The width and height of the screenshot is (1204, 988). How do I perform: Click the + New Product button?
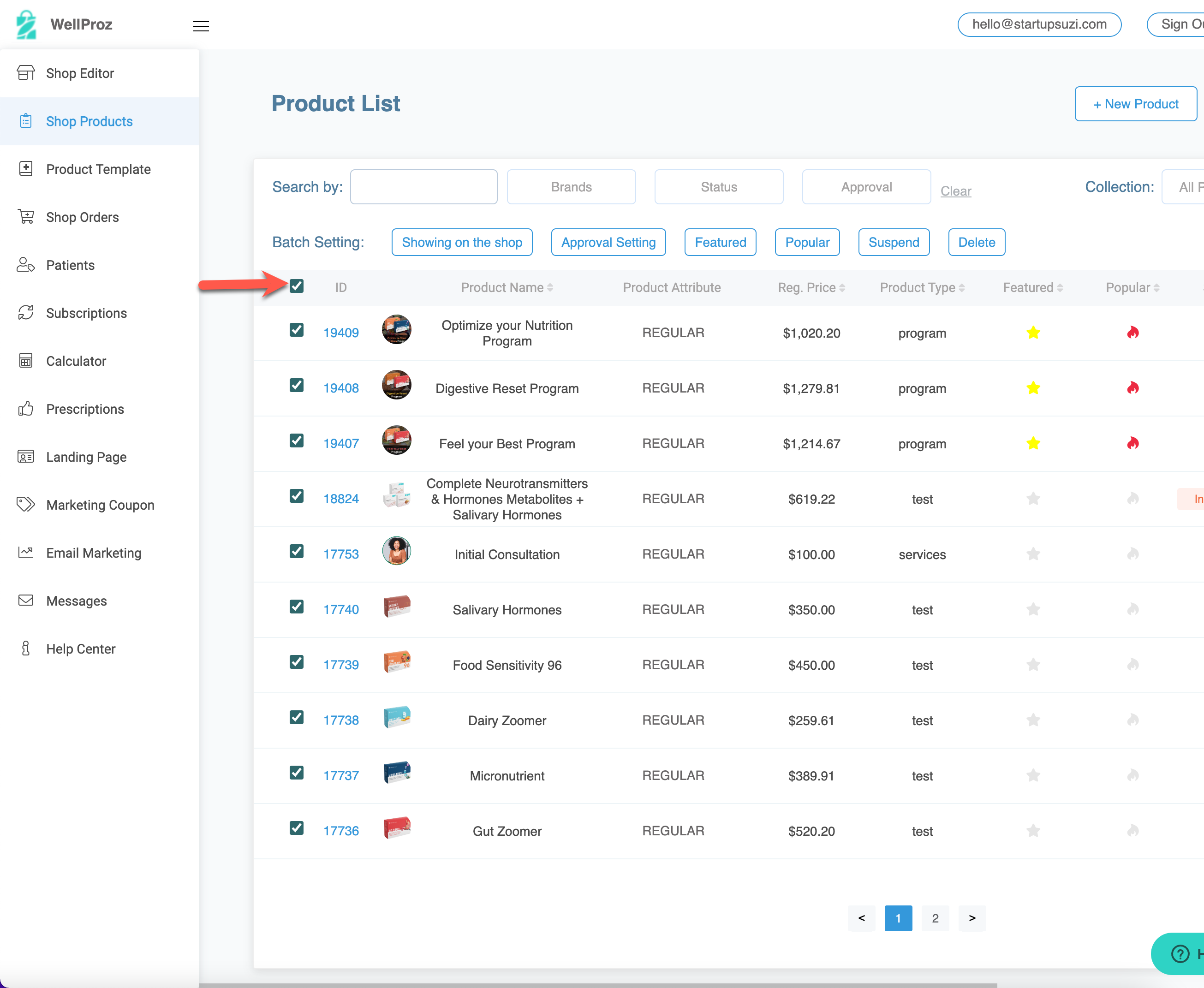pyautogui.click(x=1135, y=104)
